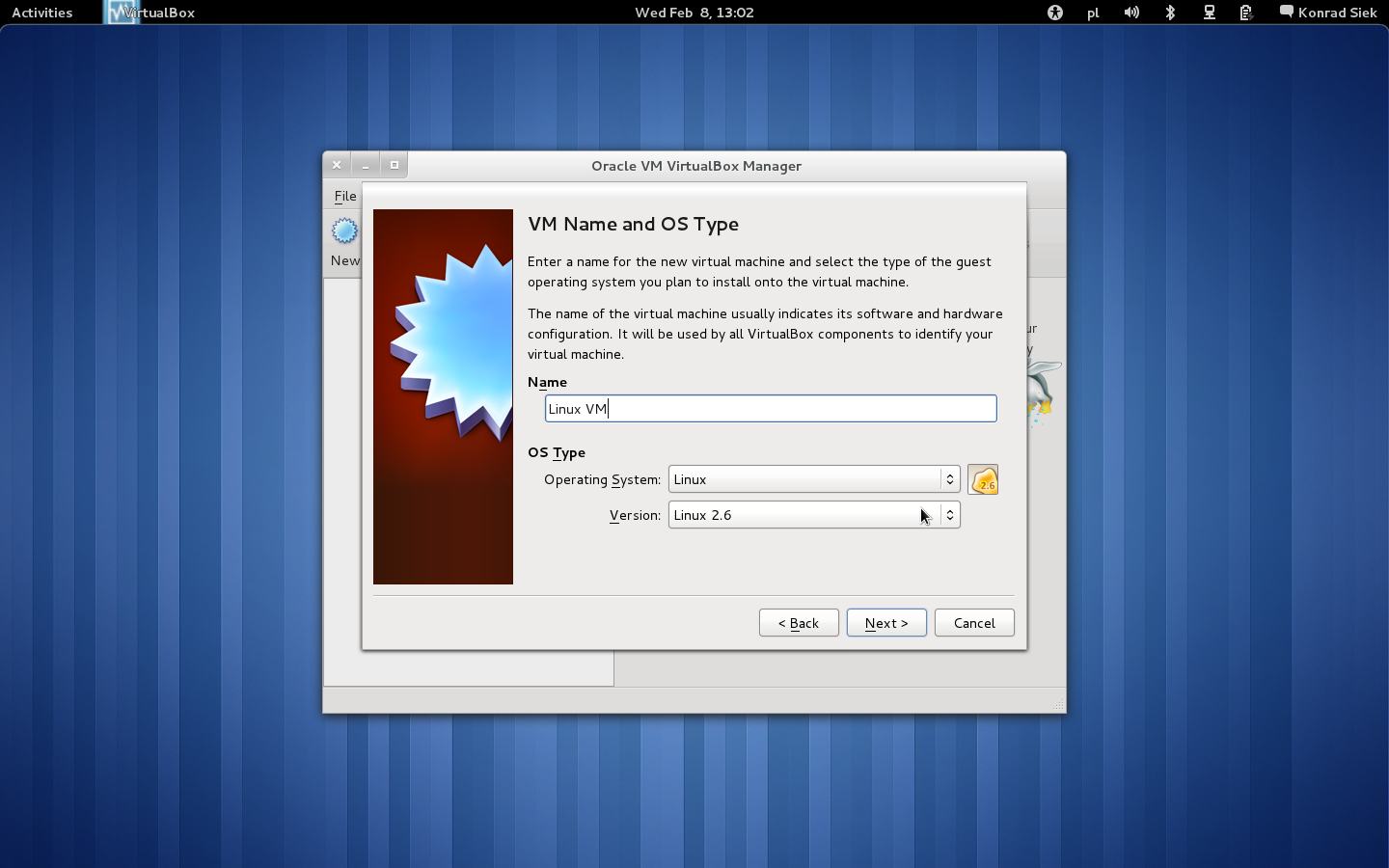Open the clock showing Wed Feb 8, 13:02
This screenshot has width=1389, height=868.
click(694, 13)
